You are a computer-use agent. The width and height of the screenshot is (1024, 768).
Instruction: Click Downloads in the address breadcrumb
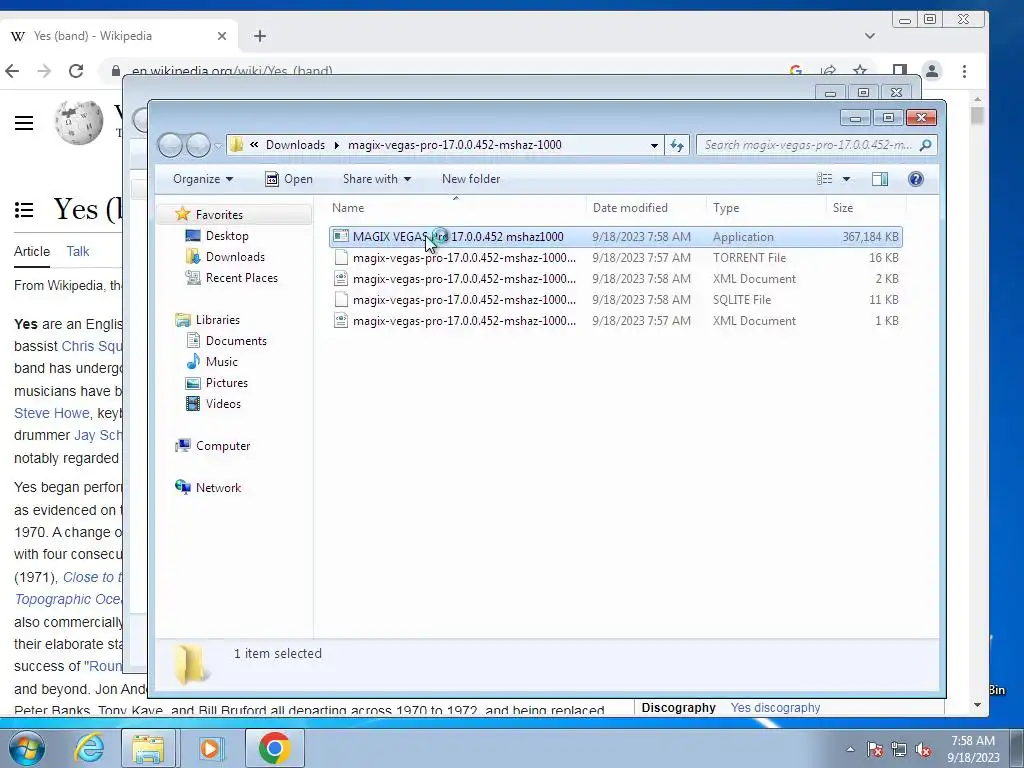pyautogui.click(x=295, y=145)
